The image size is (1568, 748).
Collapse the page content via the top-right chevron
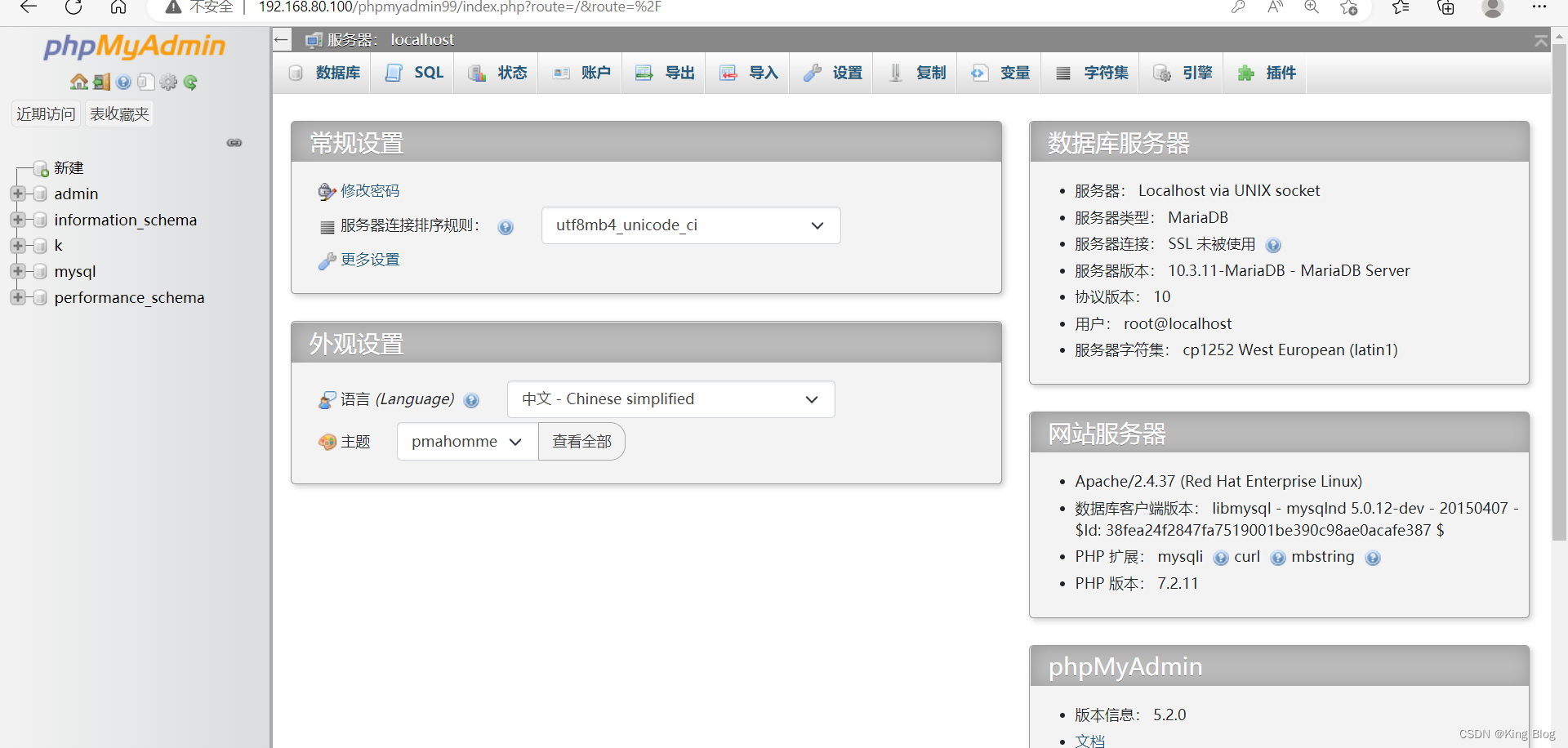coord(1542,40)
